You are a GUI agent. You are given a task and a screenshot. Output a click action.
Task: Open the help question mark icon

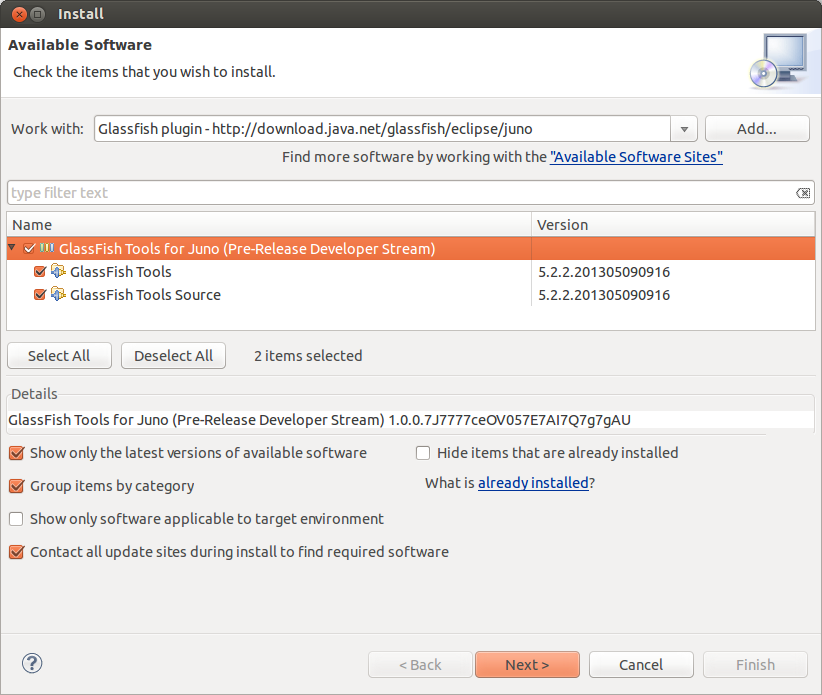pos(31,663)
